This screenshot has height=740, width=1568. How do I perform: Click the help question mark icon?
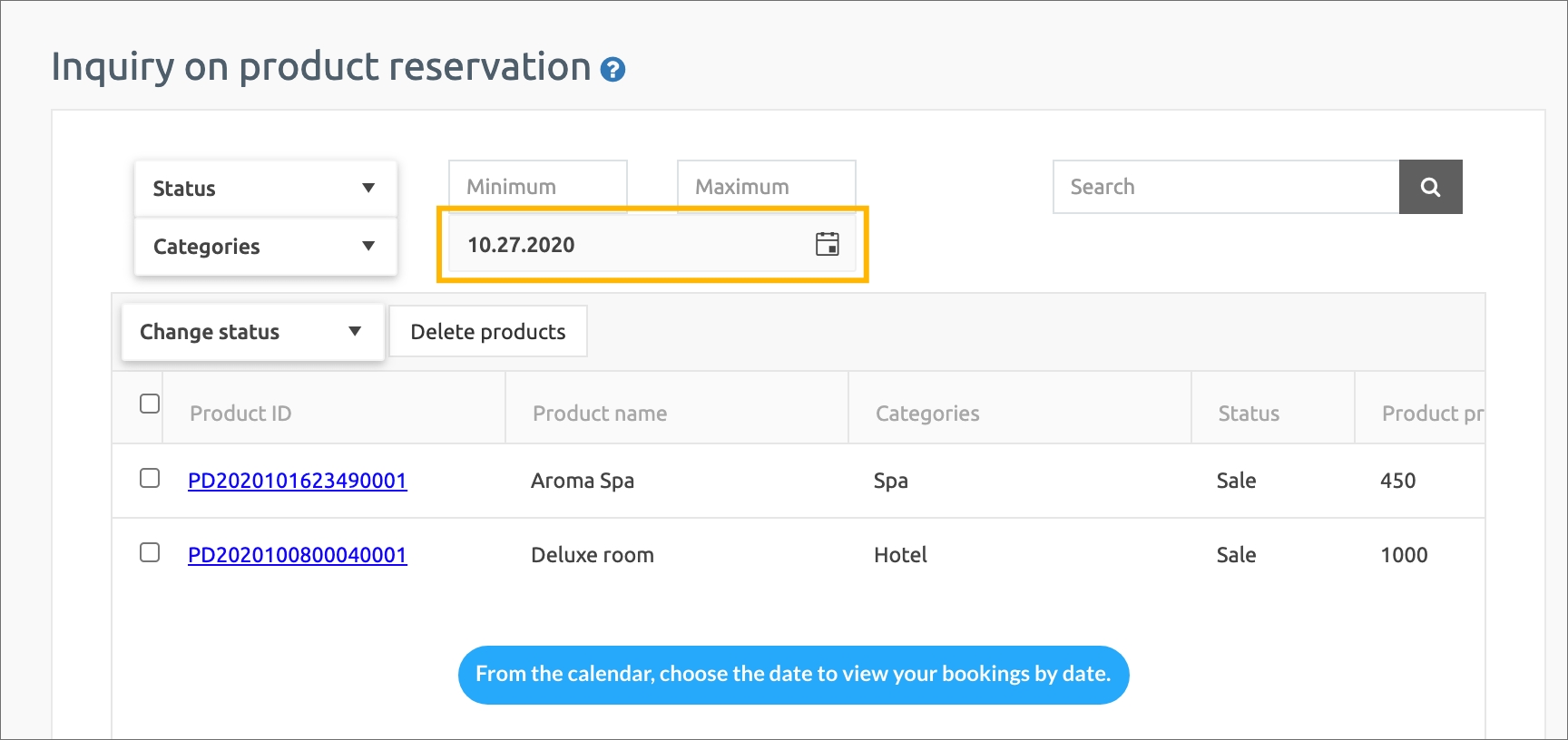(613, 70)
